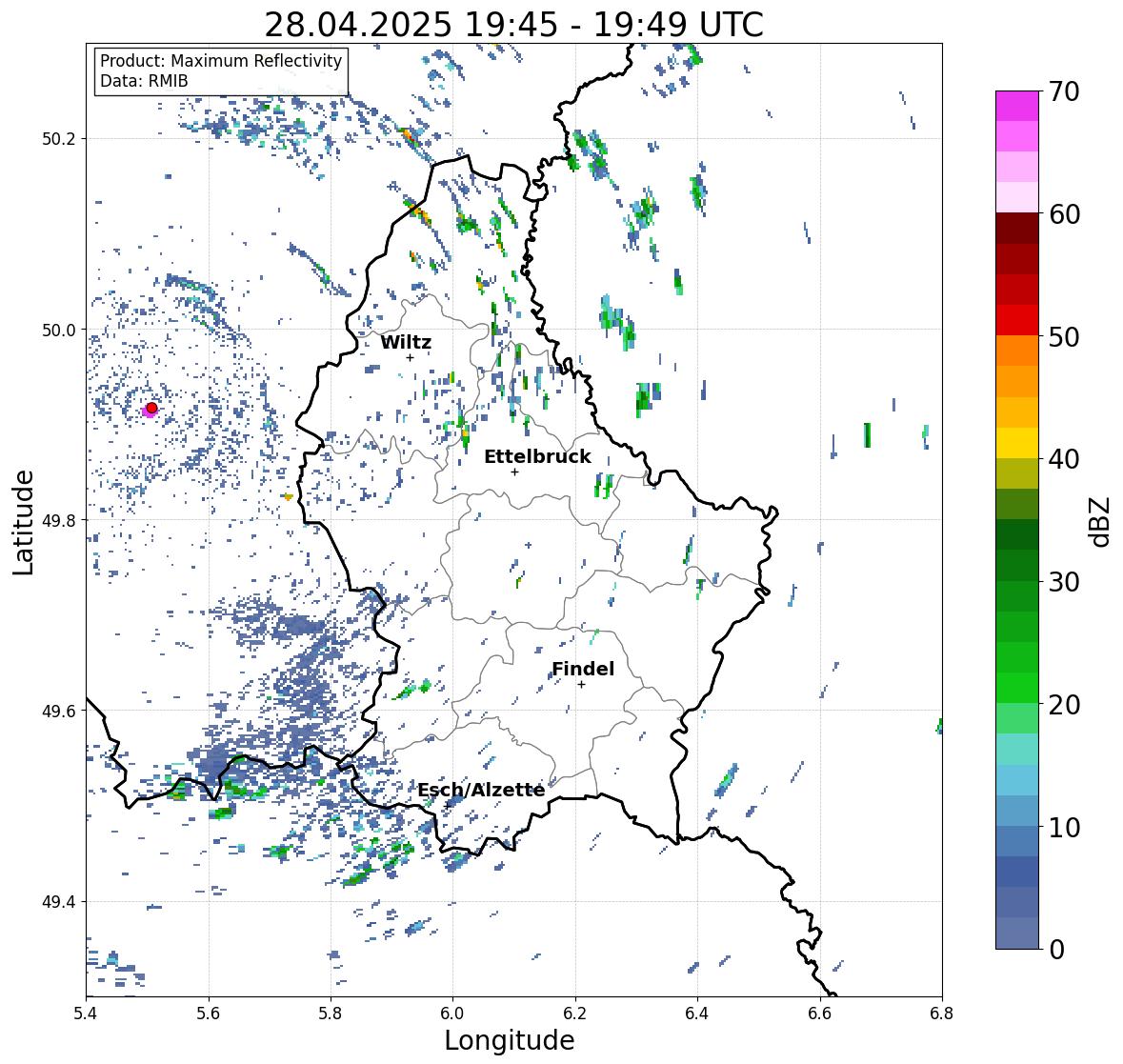Click the longitude tick 6.4
1123x1064 pixels.
(x=697, y=1013)
